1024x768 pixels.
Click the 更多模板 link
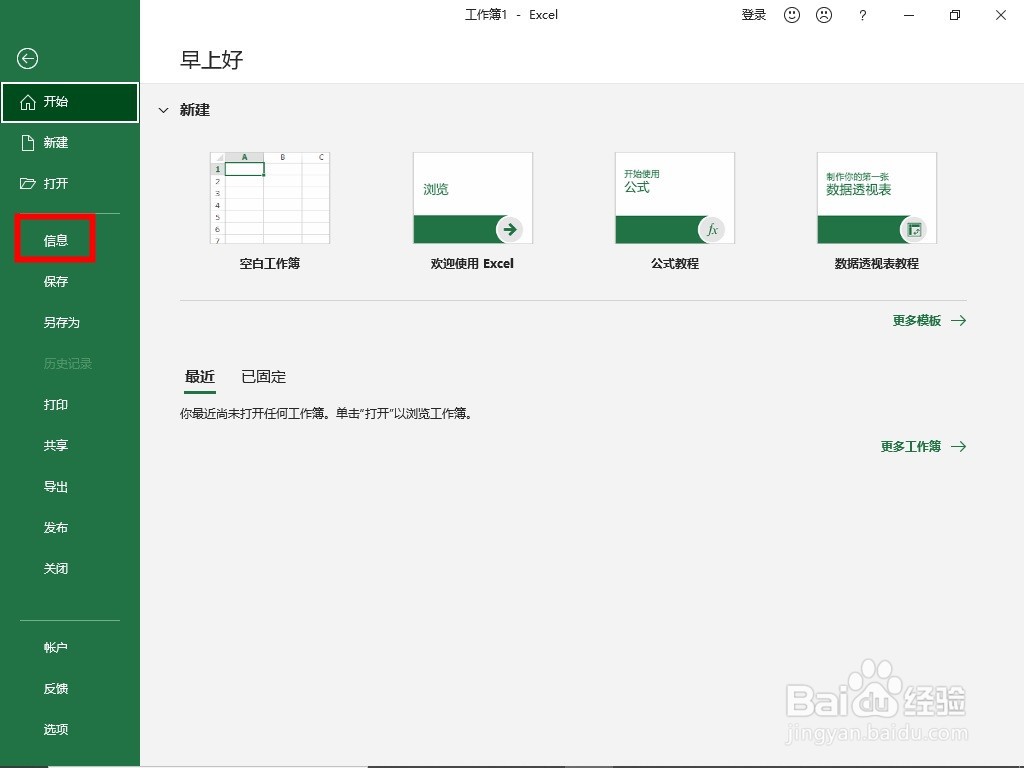click(929, 321)
